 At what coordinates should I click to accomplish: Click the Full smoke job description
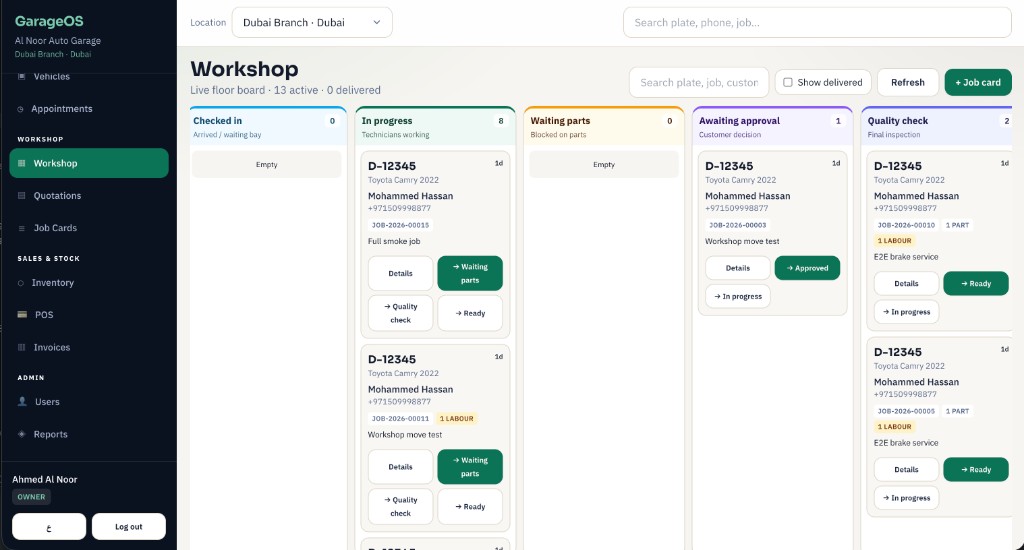(x=394, y=241)
